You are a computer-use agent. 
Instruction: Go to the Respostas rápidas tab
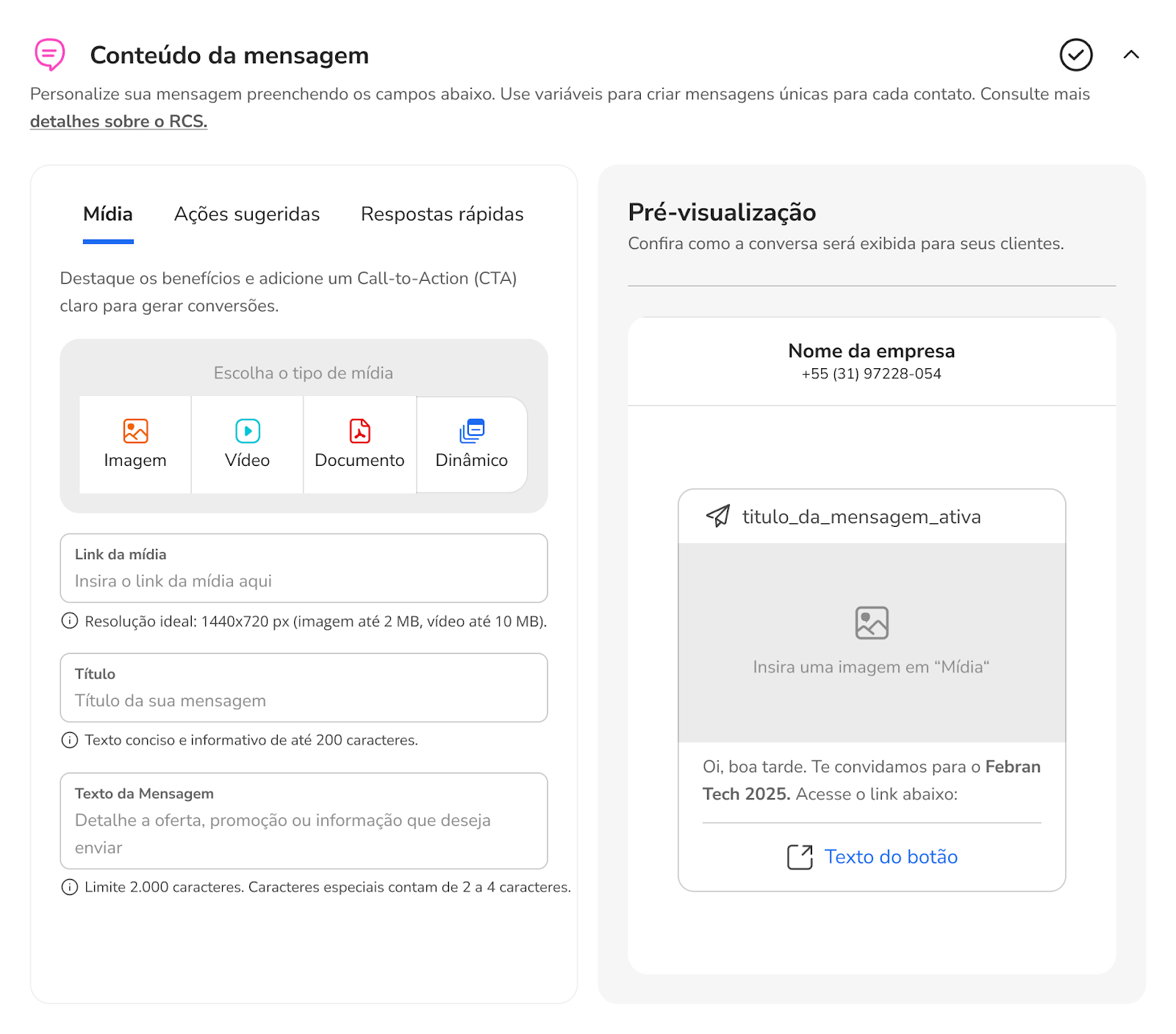442,215
